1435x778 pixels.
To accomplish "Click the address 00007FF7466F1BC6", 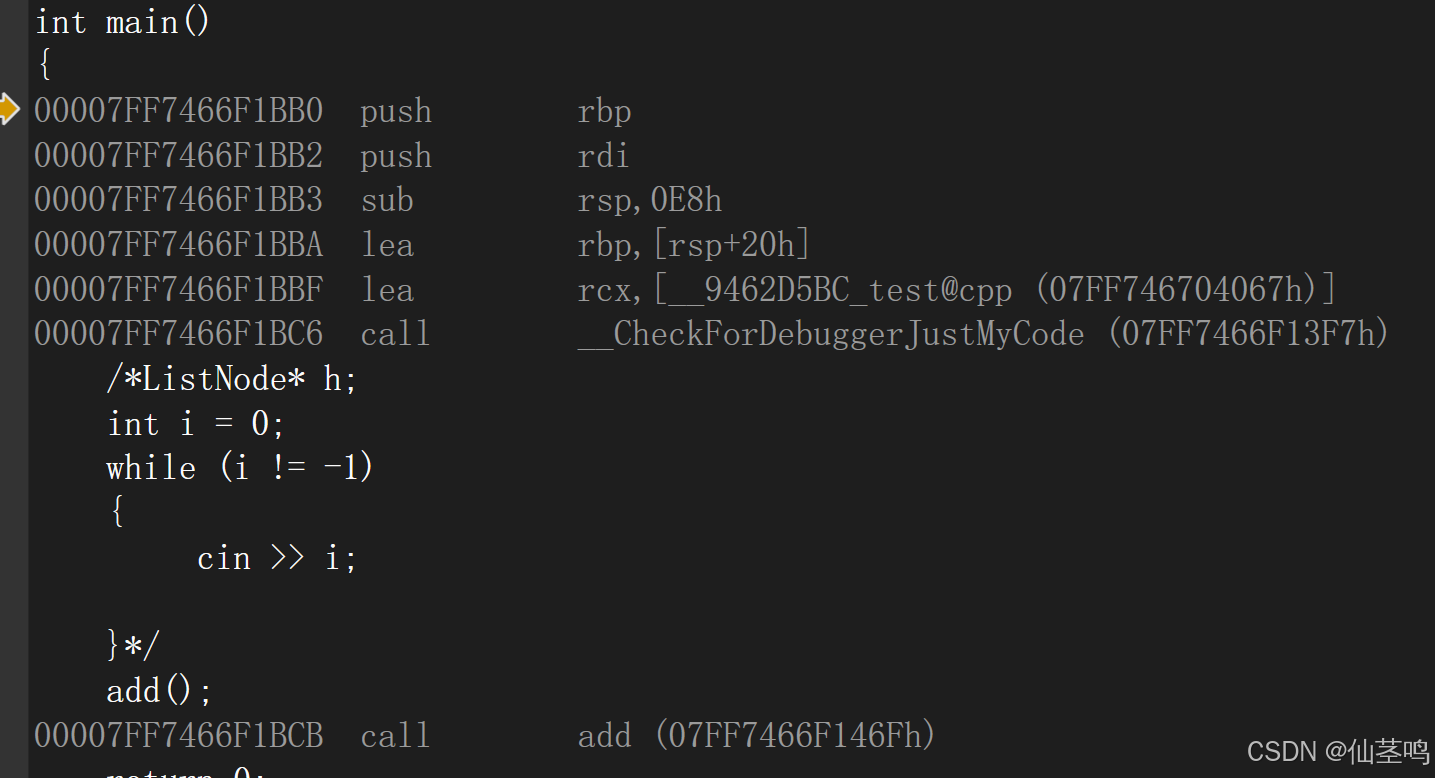I will click(x=179, y=334).
